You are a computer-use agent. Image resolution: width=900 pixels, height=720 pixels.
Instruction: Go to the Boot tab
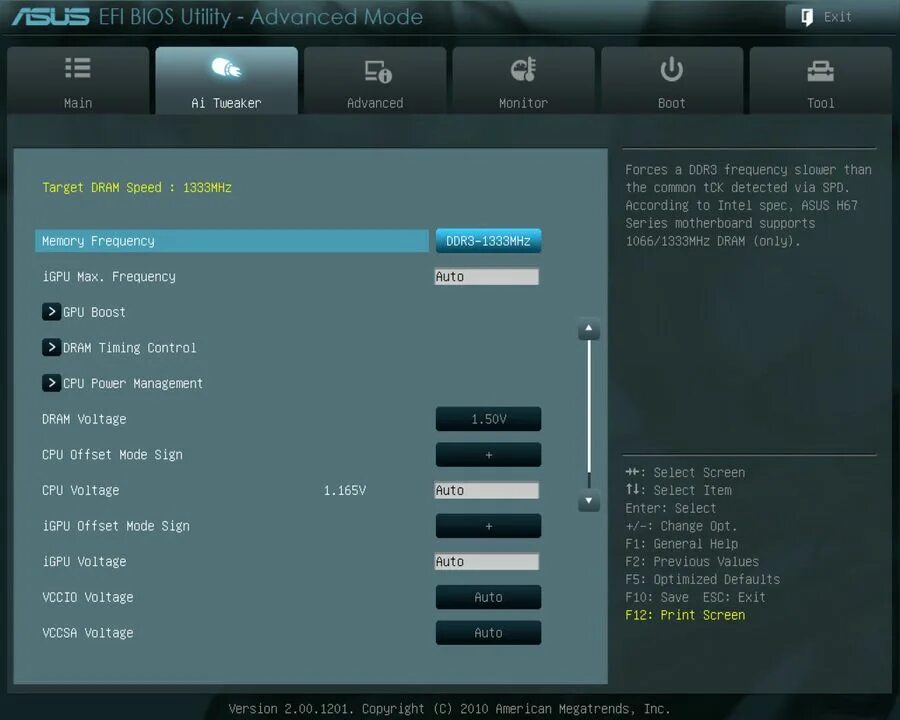tap(672, 80)
